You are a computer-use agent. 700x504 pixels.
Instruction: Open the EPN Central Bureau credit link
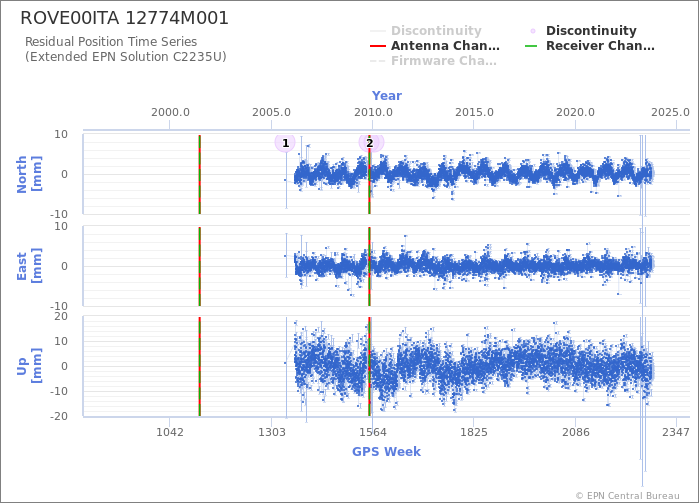[628, 496]
